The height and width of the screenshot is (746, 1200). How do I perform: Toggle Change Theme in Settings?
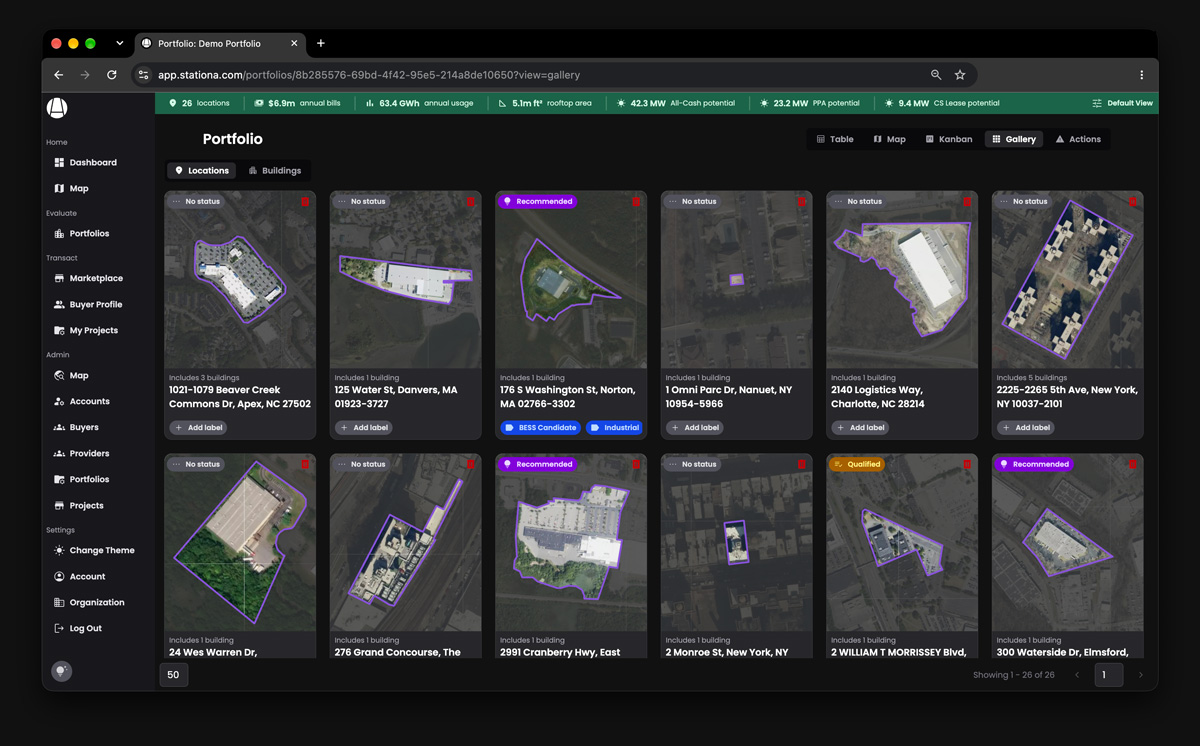coord(93,551)
